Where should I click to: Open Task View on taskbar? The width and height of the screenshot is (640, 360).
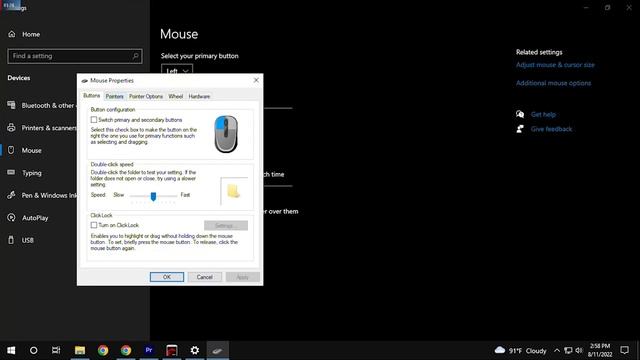point(56,350)
